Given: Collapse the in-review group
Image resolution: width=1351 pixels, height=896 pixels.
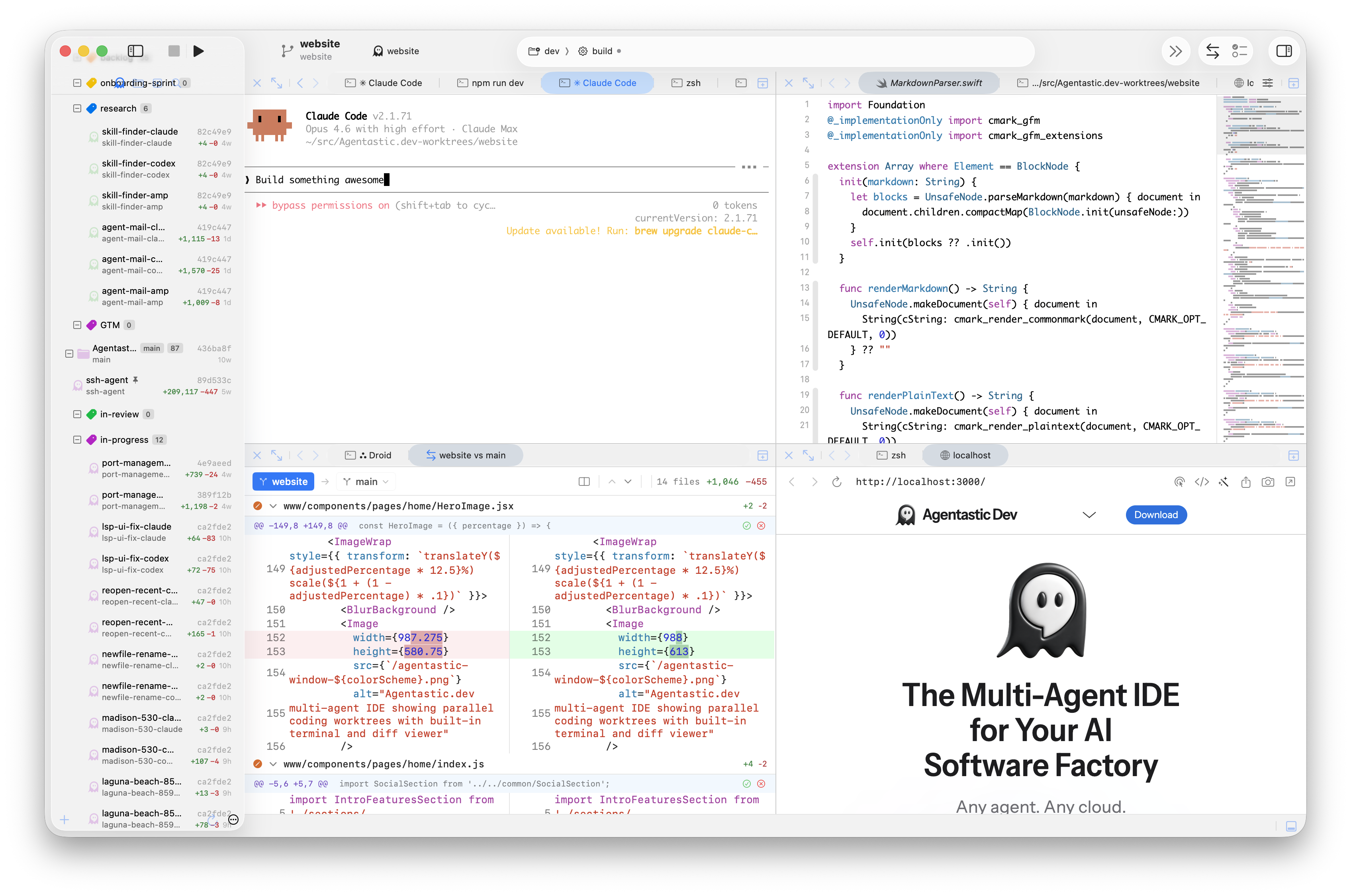Looking at the screenshot, I should (77, 414).
